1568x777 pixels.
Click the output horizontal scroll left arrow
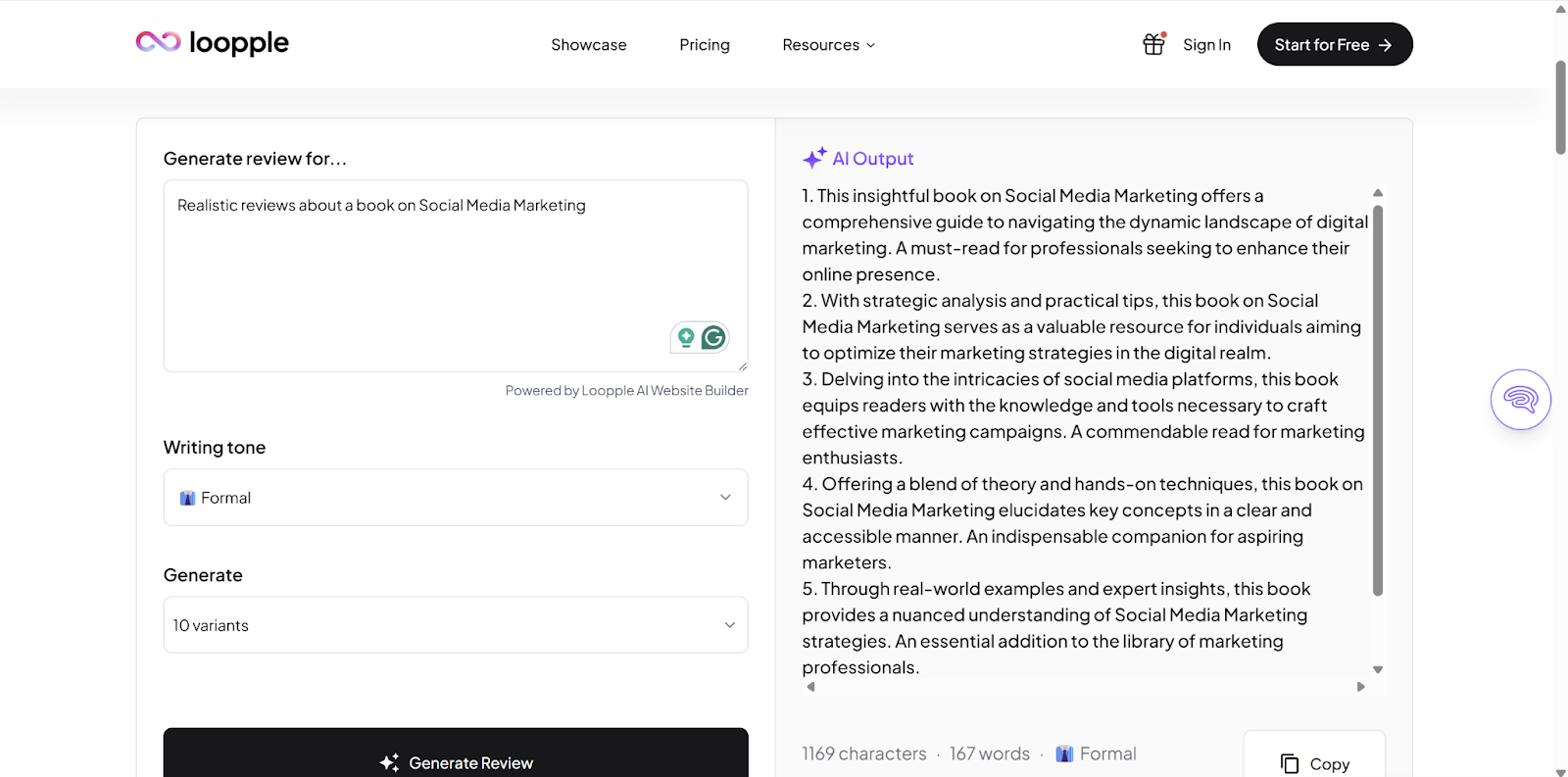tap(810, 687)
